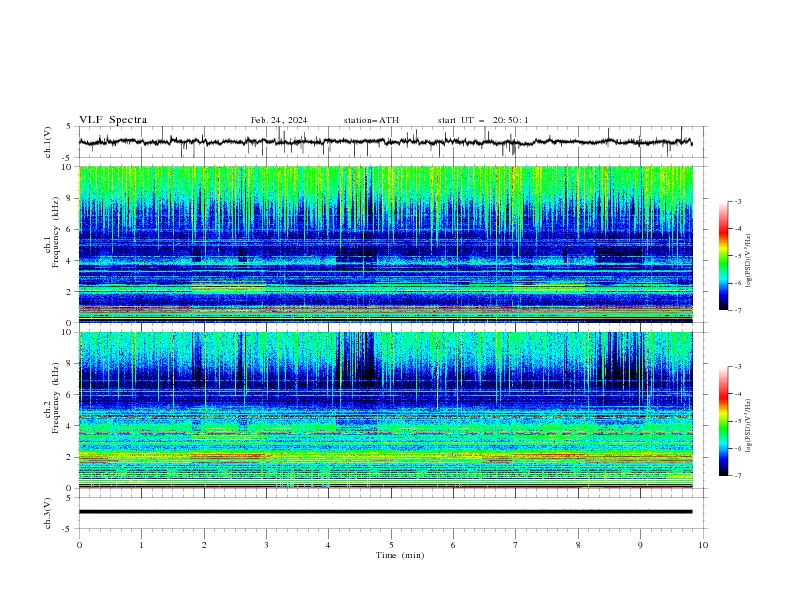Click the 'ch.3(V)' axis label
The width and height of the screenshot is (792, 612).
[x=48, y=513]
